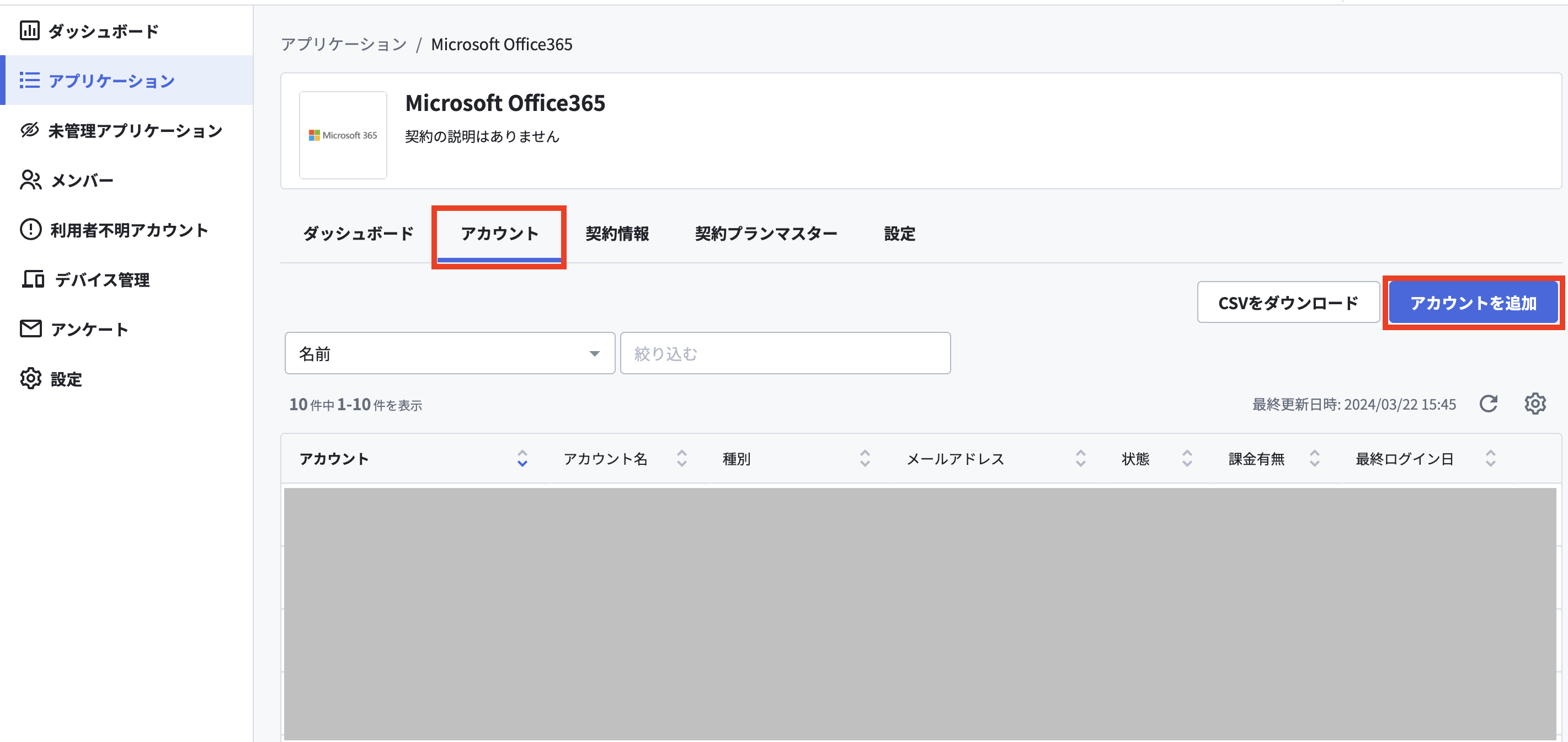Viewport: 1568px width, 742px height.
Task: Open the 設定 tab of the application
Action: [x=900, y=234]
